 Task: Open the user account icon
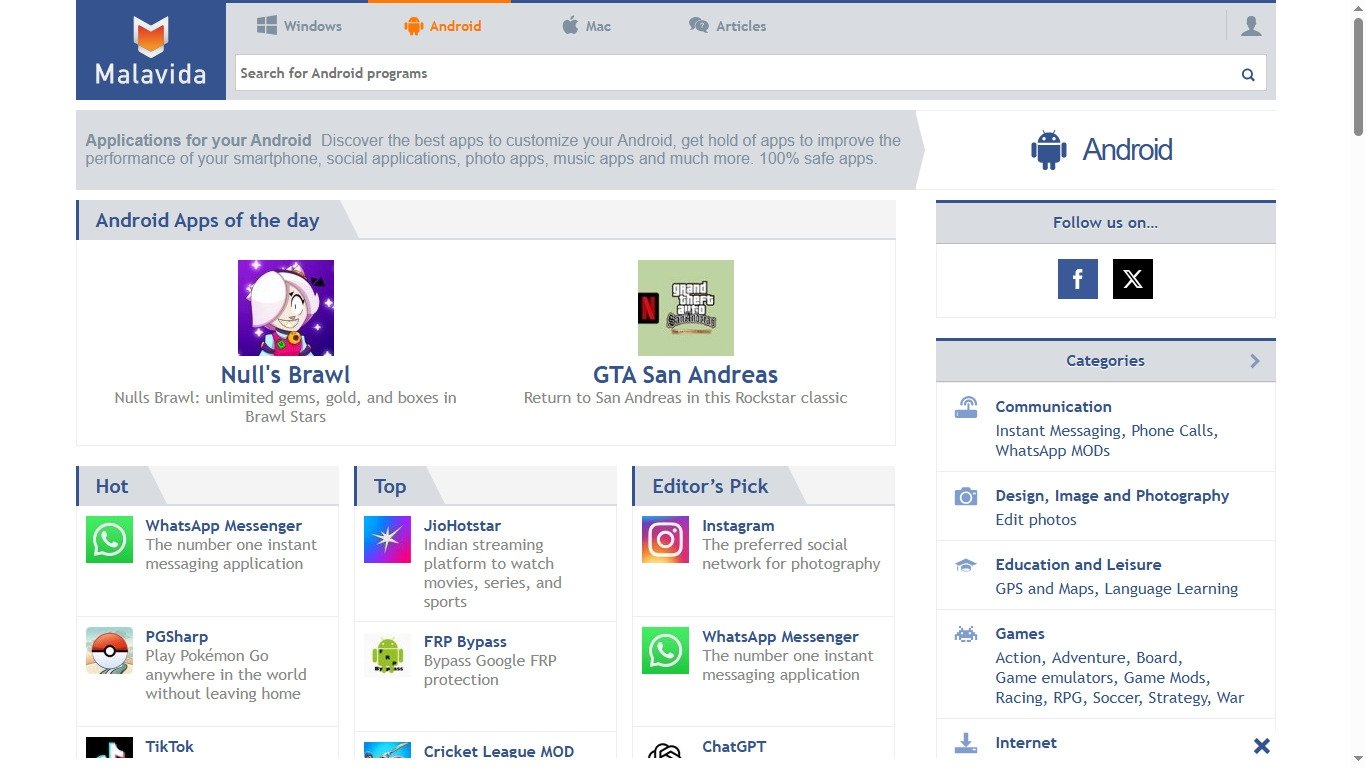pyautogui.click(x=1250, y=26)
